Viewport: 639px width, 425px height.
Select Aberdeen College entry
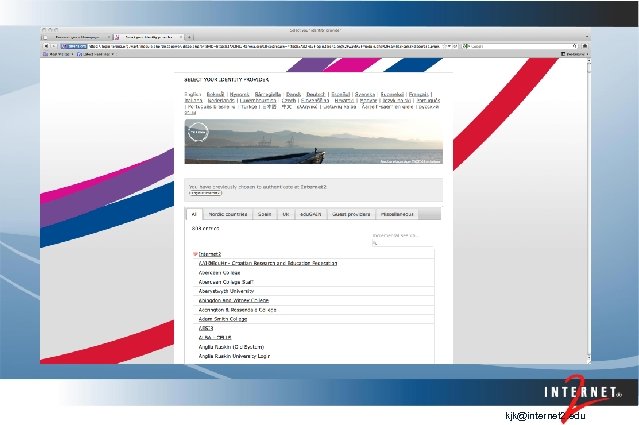219,273
